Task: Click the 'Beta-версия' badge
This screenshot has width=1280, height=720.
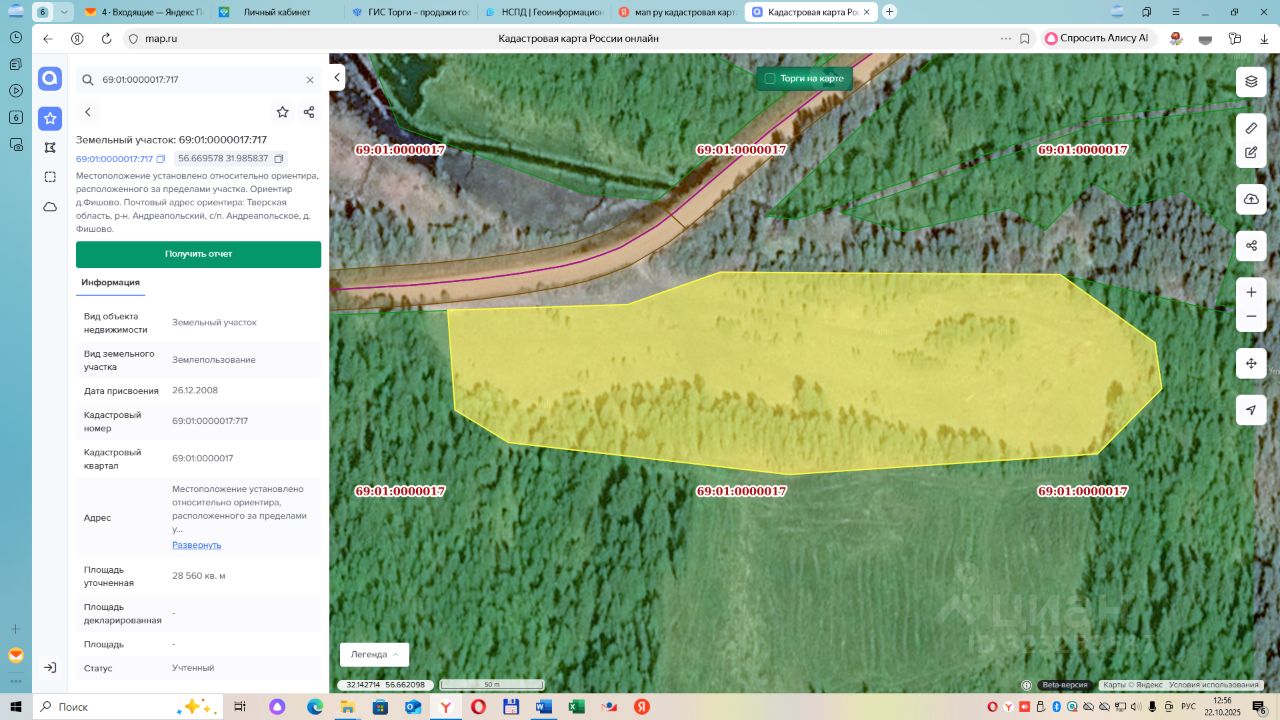Action: click(1064, 685)
